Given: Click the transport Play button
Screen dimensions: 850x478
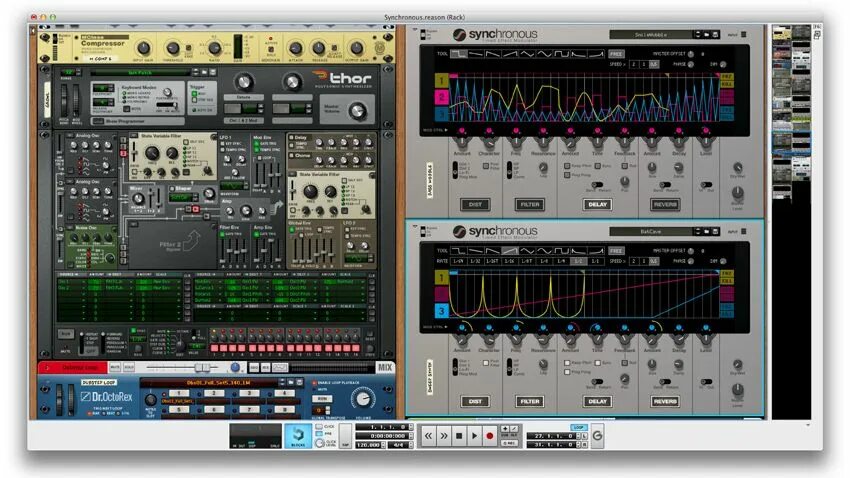Looking at the screenshot, I should point(474,436).
